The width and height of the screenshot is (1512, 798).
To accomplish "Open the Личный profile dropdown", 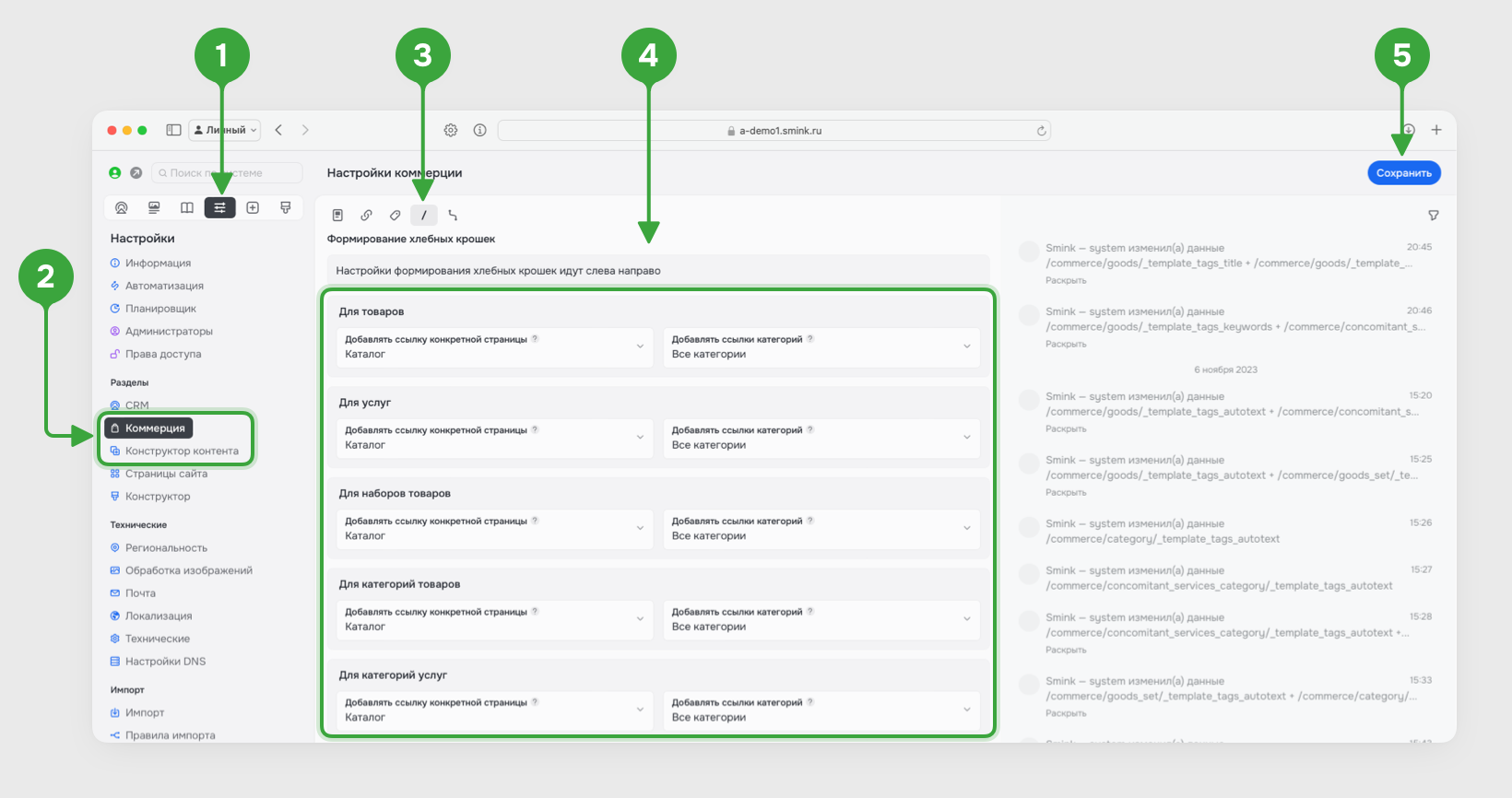I will pyautogui.click(x=225, y=130).
